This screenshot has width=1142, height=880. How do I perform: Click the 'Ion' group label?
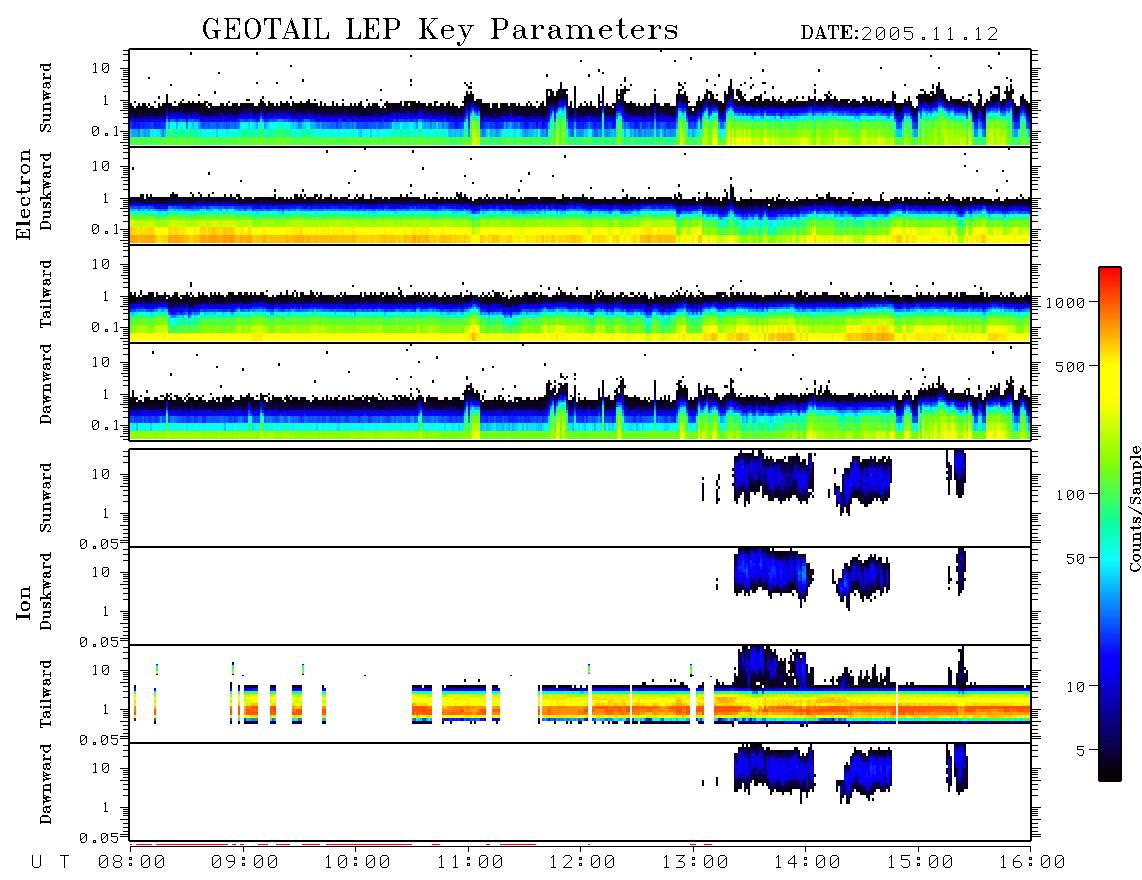24,602
